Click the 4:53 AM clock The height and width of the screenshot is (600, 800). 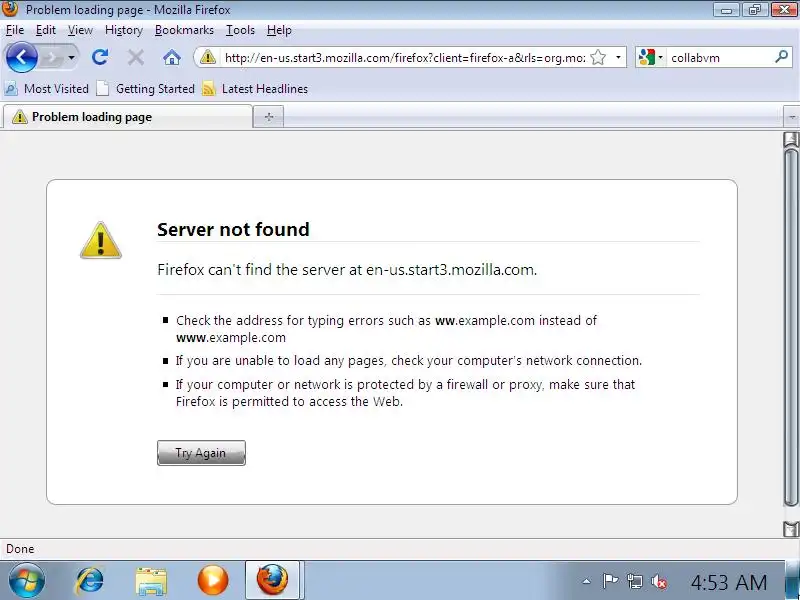(x=729, y=582)
